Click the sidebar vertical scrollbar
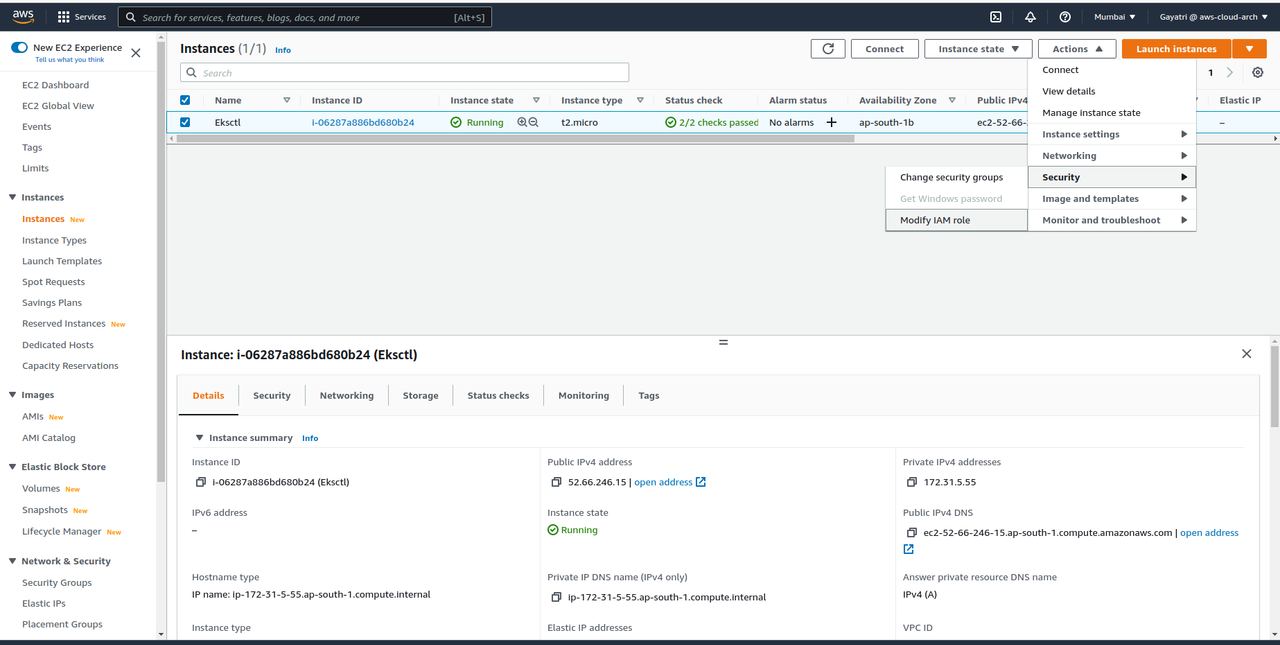This screenshot has width=1280, height=645. click(x=161, y=260)
